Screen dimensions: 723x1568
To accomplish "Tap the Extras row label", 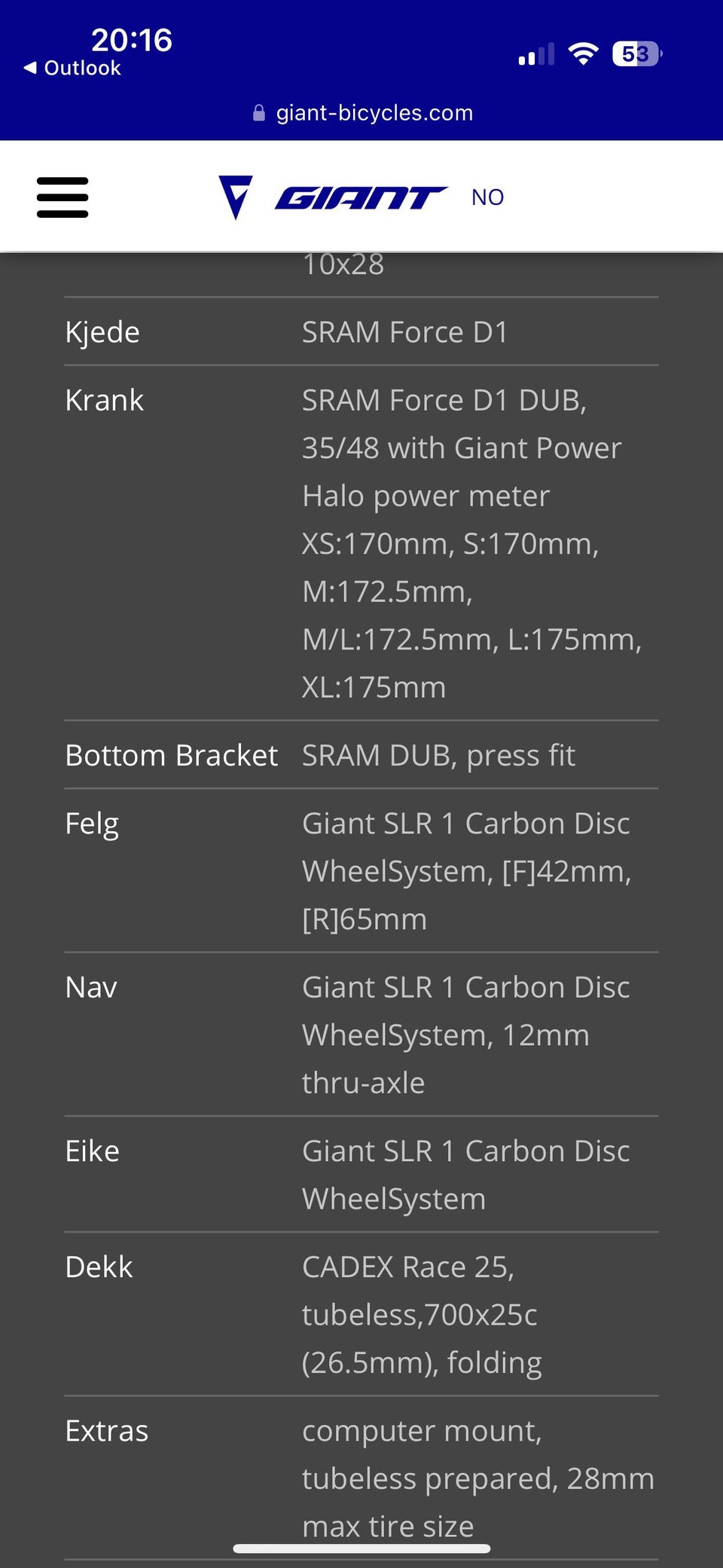I will 106,1431.
